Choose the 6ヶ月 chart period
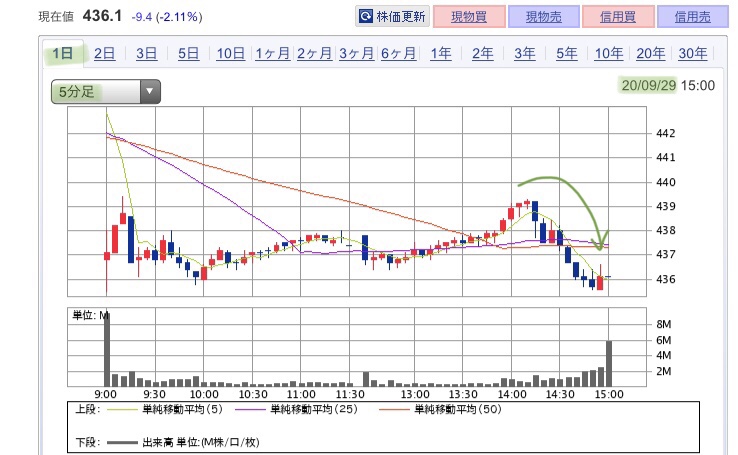The height and width of the screenshot is (455, 738). [398, 53]
